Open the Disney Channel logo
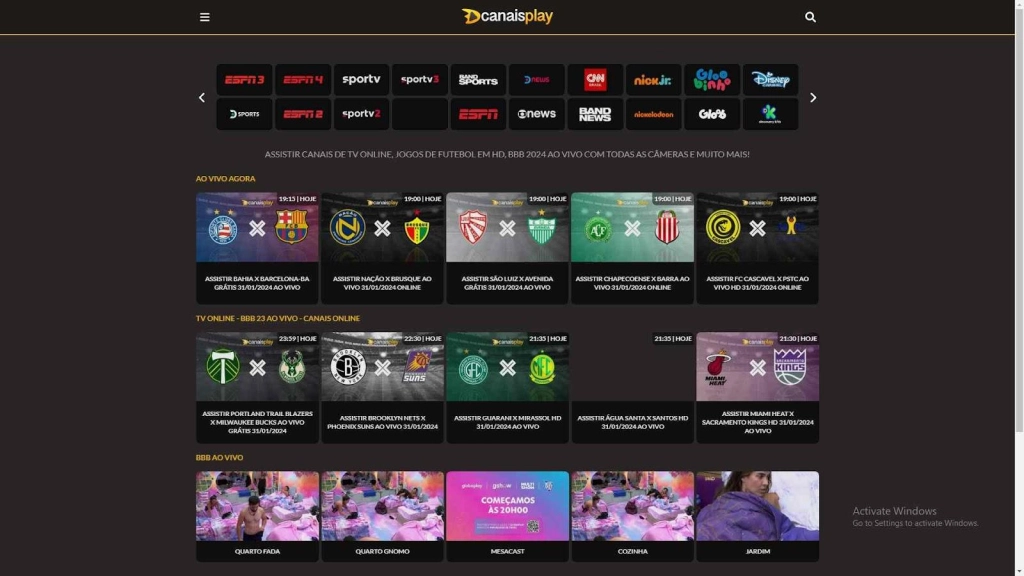Viewport: 1024px width, 576px height. [x=771, y=80]
